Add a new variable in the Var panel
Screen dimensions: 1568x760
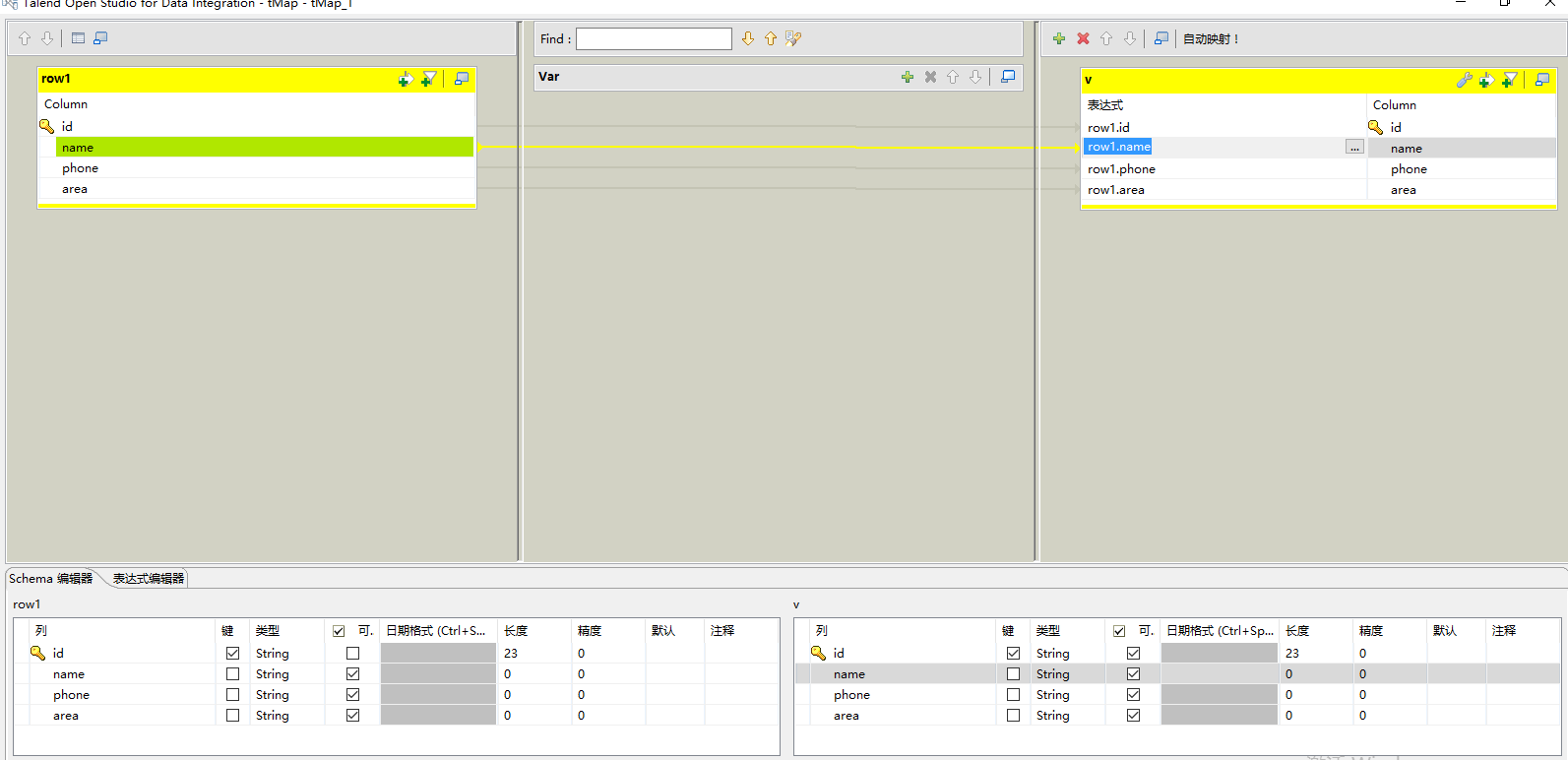[908, 77]
